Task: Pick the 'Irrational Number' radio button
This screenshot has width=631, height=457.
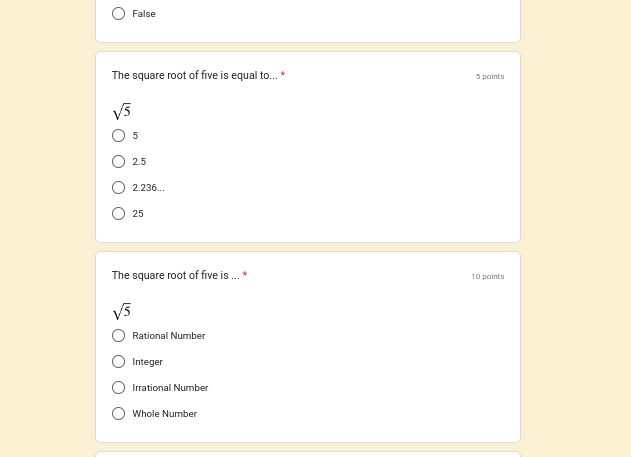Action: [x=118, y=388]
